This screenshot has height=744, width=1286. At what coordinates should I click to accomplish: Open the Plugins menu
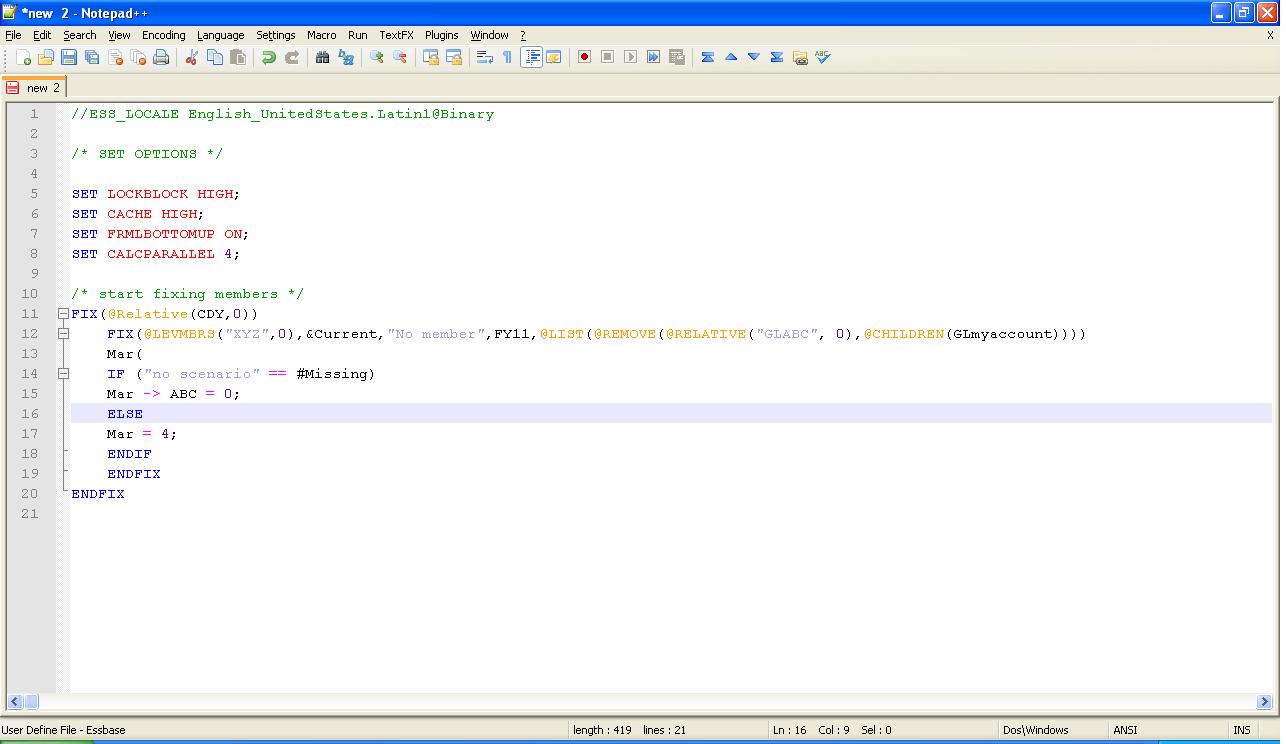441,35
